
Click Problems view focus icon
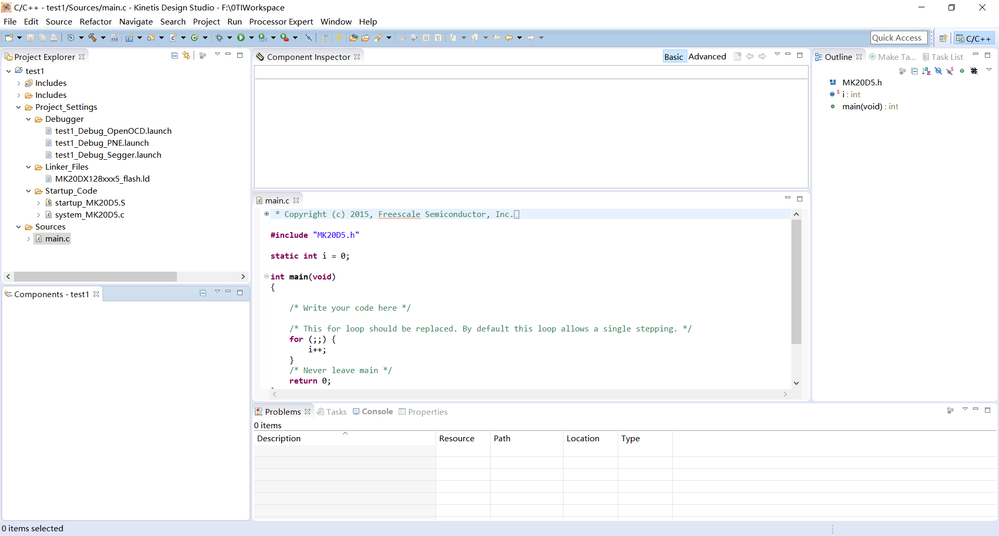950,410
